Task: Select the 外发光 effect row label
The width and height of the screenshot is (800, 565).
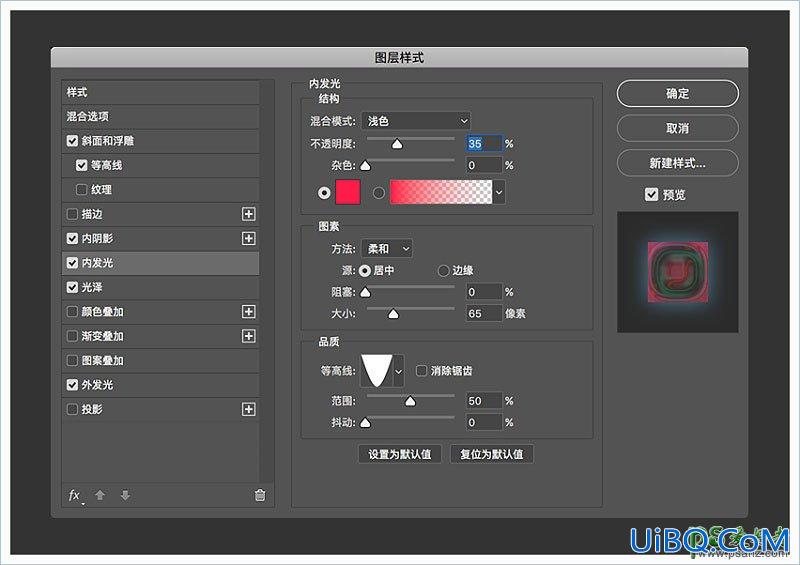Action: (x=97, y=385)
